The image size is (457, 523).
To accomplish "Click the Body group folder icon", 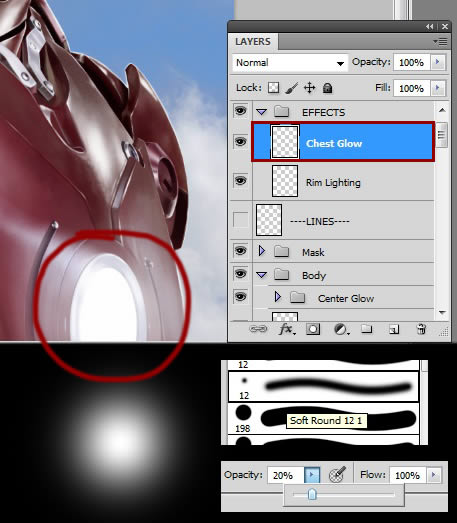I will pyautogui.click(x=282, y=275).
